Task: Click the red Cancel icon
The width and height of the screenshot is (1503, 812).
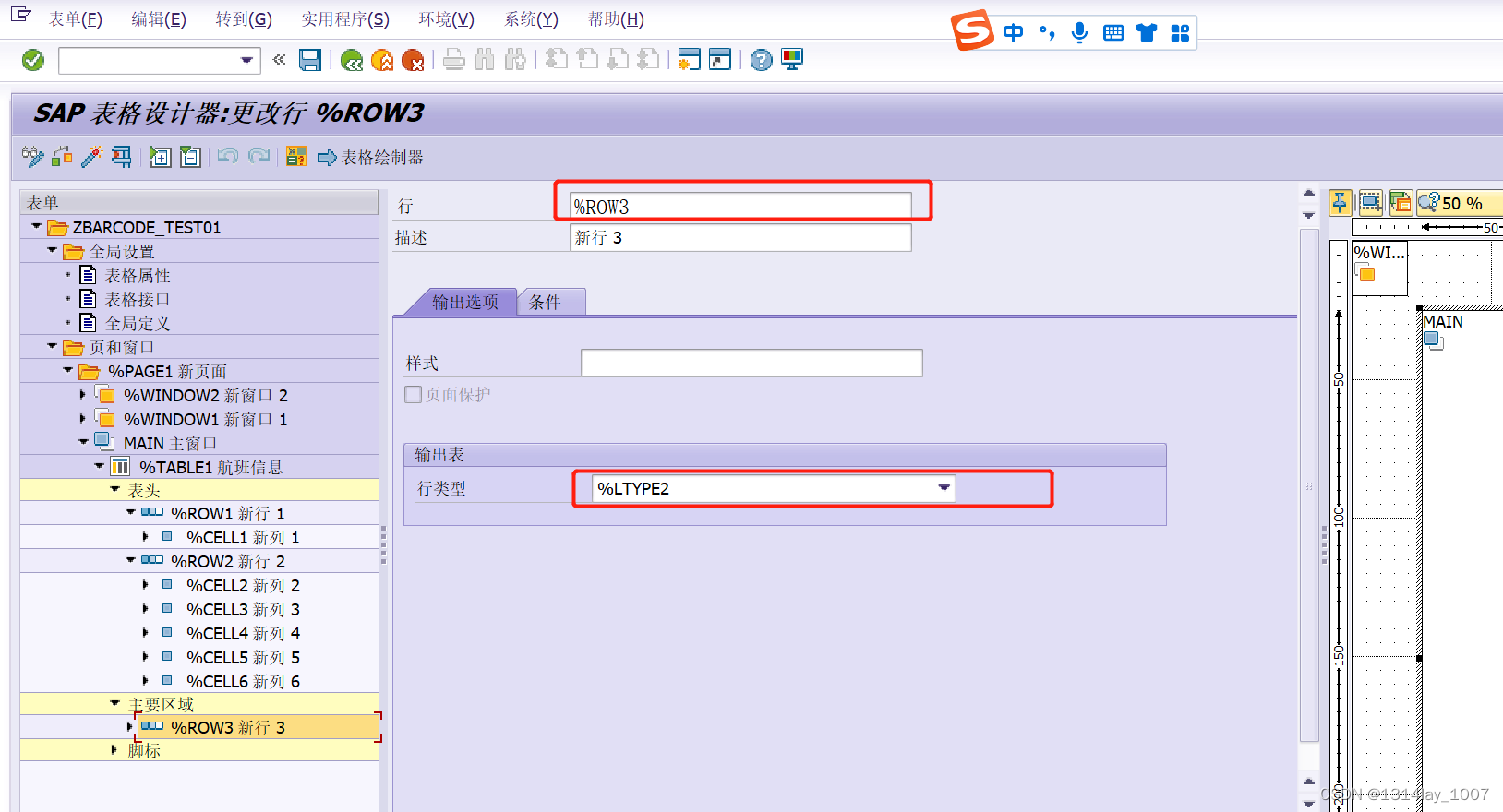Action: 413,60
